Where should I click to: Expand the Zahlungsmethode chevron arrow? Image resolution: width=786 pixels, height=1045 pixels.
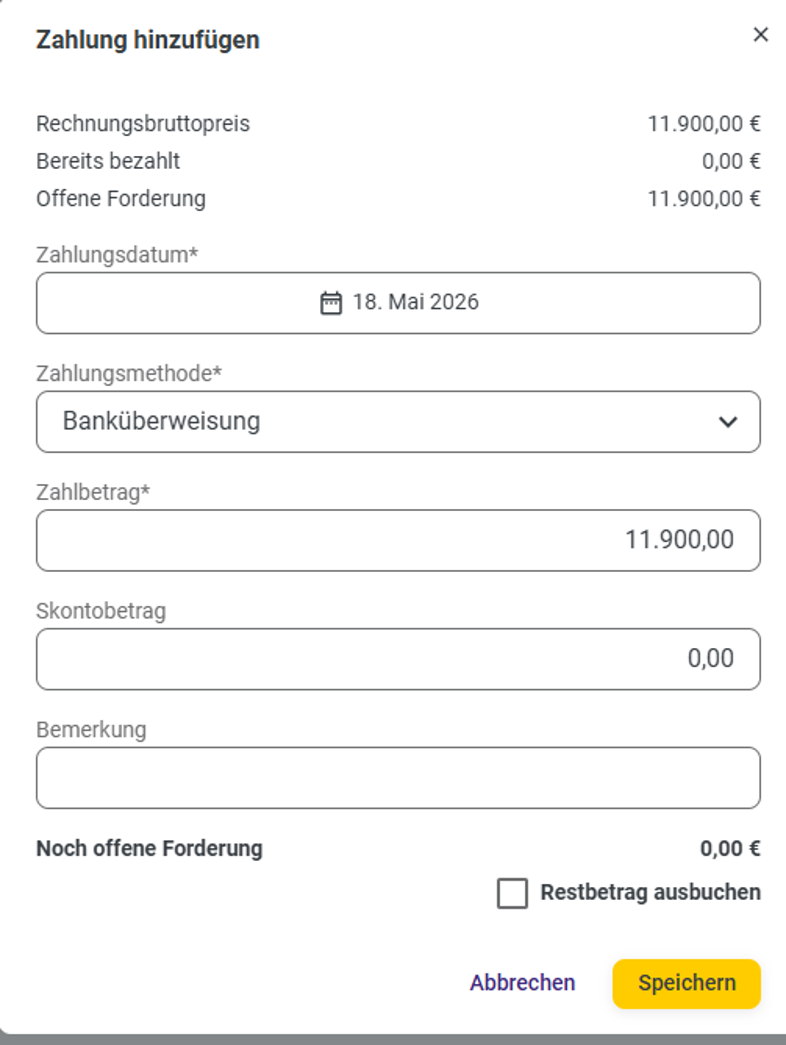pos(728,422)
